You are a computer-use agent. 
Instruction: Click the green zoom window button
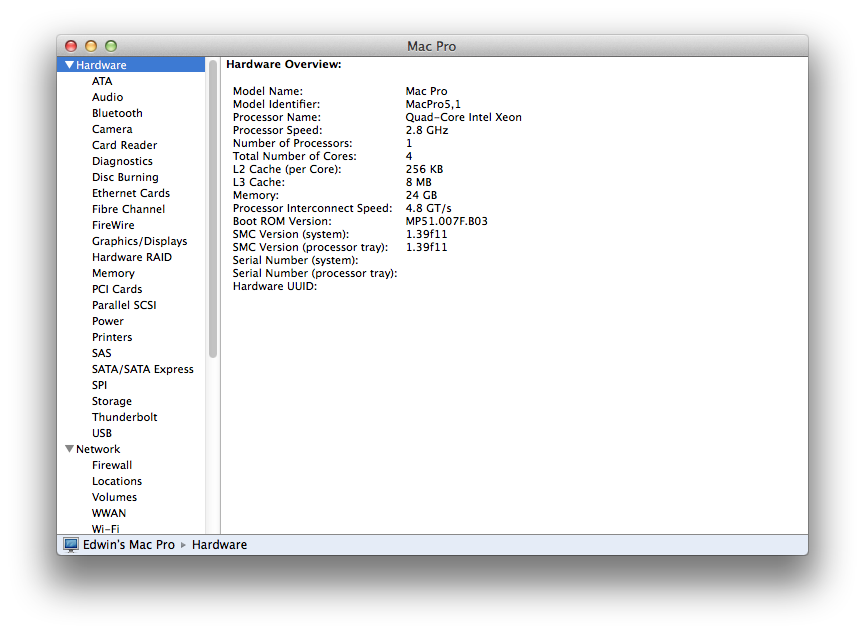point(111,46)
